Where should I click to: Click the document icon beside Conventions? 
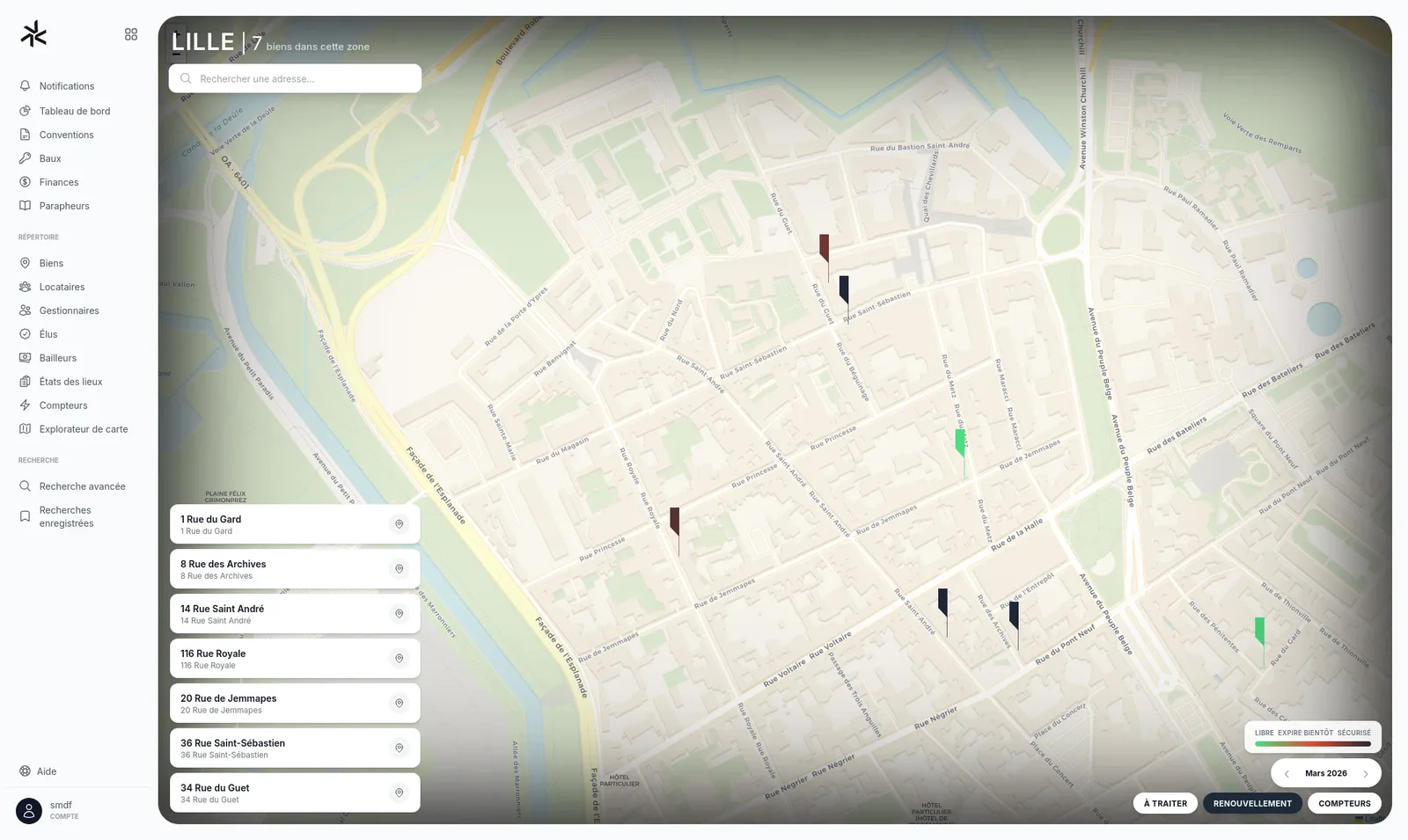(x=25, y=135)
